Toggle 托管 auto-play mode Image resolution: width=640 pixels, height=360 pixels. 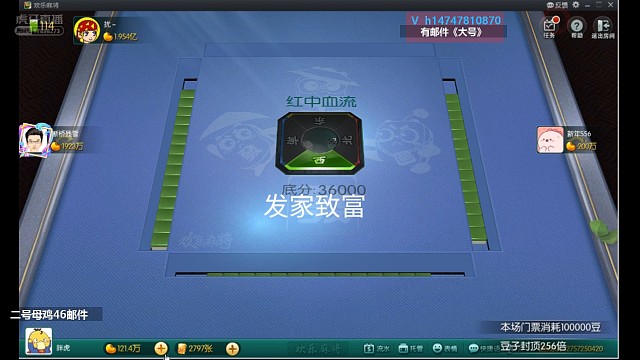point(411,348)
